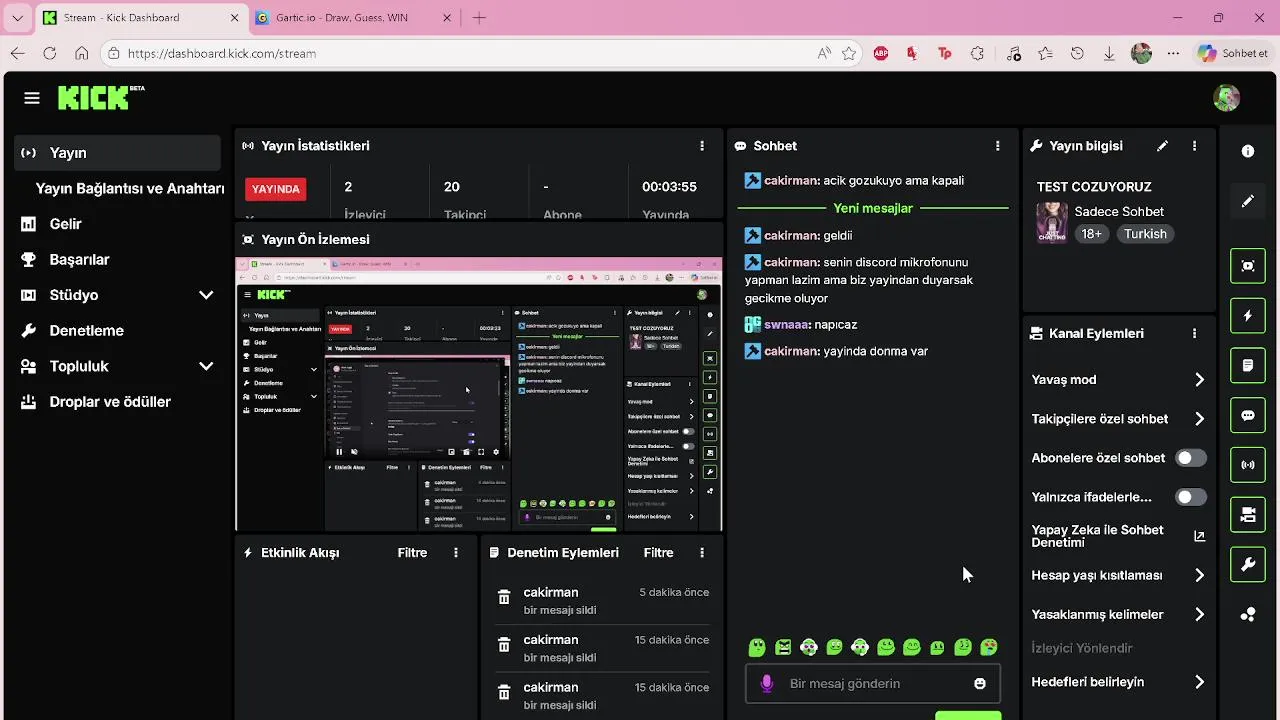Edit stream info with the pencil in Yayın bilgisi header
Viewport: 1280px width, 720px height.
(x=1162, y=146)
